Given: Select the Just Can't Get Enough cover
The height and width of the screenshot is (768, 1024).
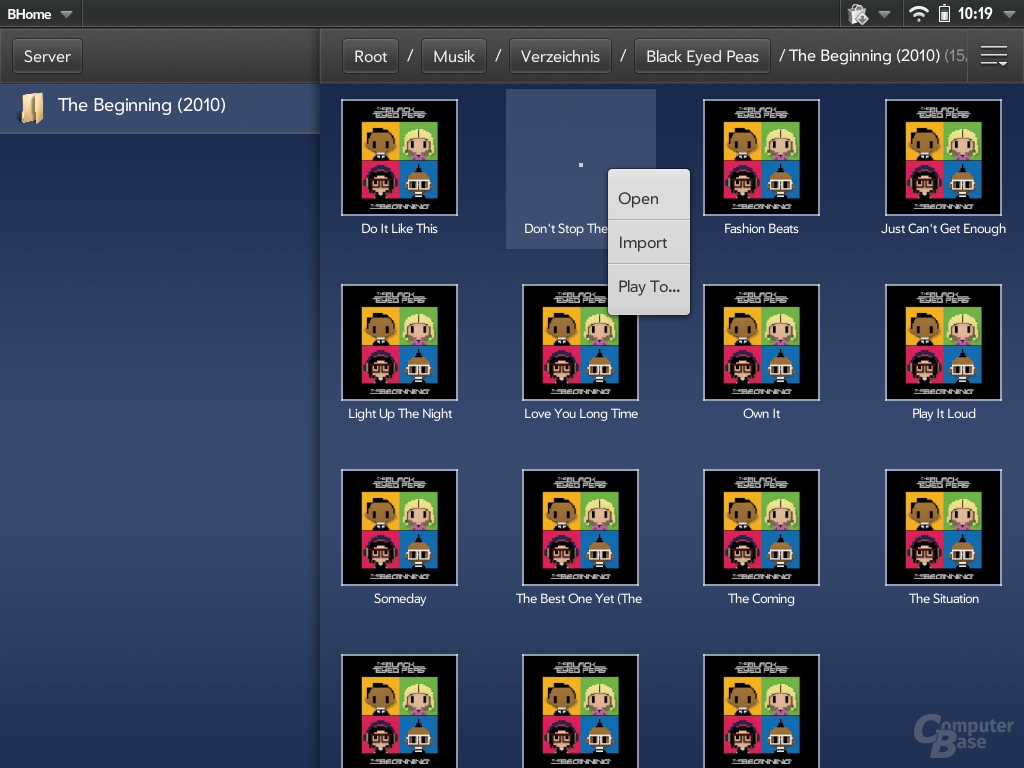Looking at the screenshot, I should coord(943,157).
